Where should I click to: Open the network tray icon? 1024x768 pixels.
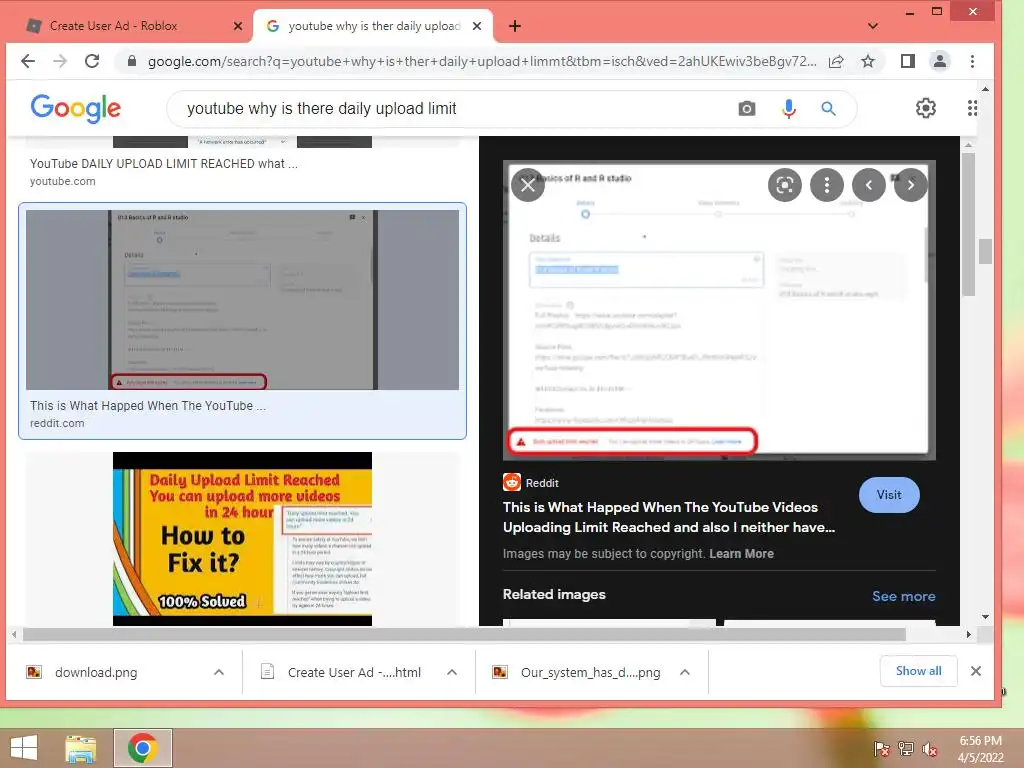click(x=906, y=749)
